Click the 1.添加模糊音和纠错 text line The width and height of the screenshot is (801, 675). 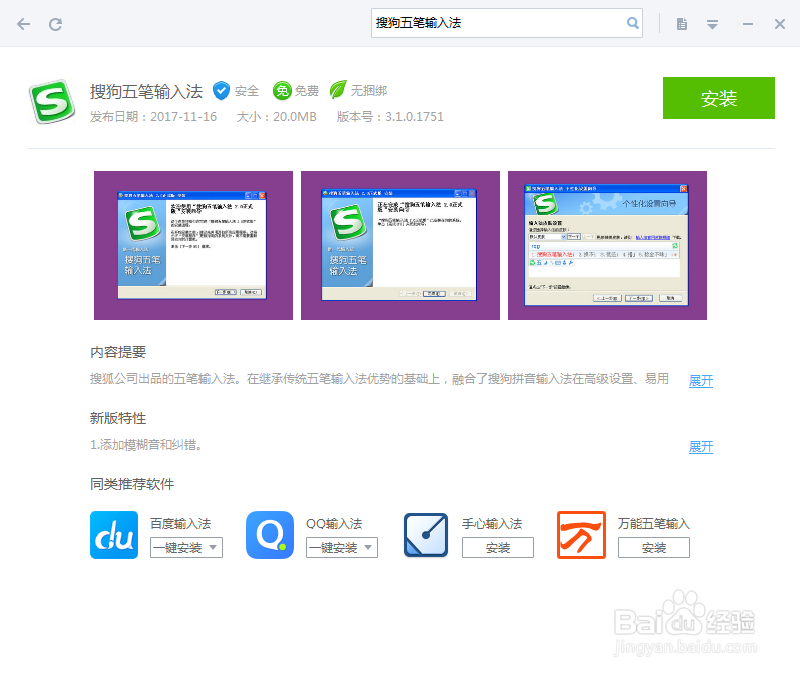click(x=146, y=445)
